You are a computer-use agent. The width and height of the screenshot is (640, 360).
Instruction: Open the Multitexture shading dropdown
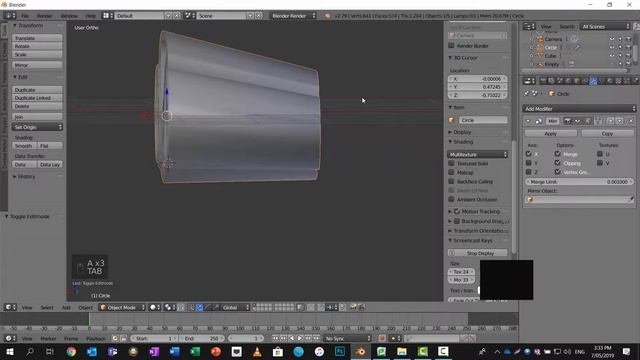click(478, 154)
